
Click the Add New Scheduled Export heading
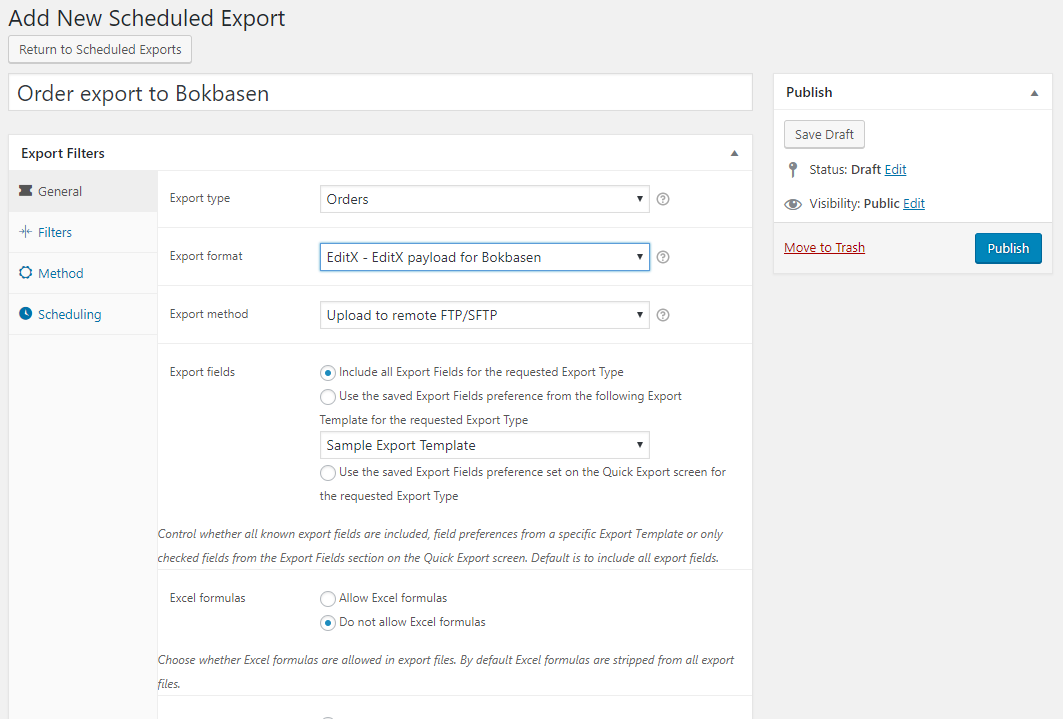click(x=147, y=18)
